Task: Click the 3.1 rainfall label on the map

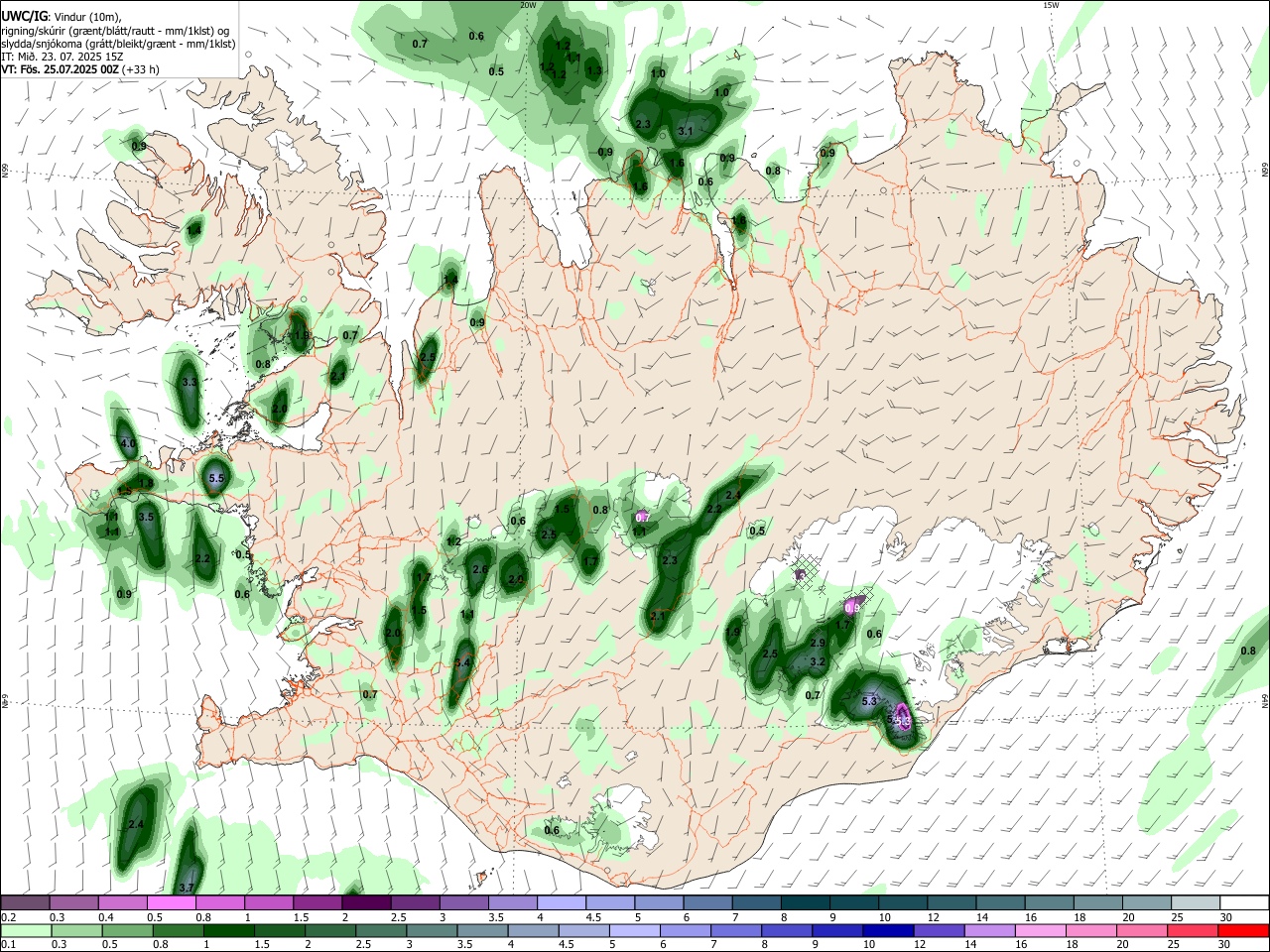Action: point(685,131)
